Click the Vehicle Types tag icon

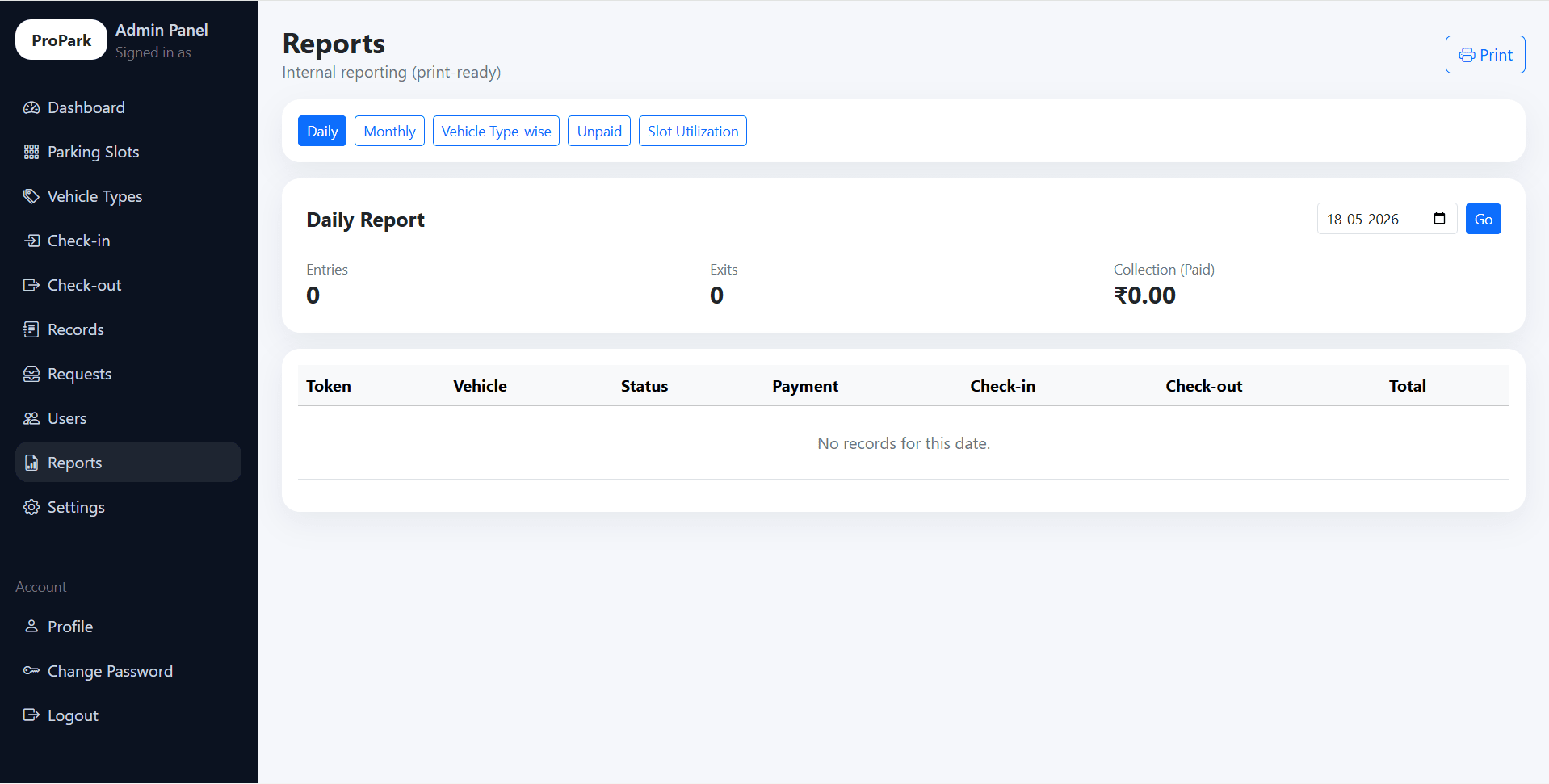point(31,196)
